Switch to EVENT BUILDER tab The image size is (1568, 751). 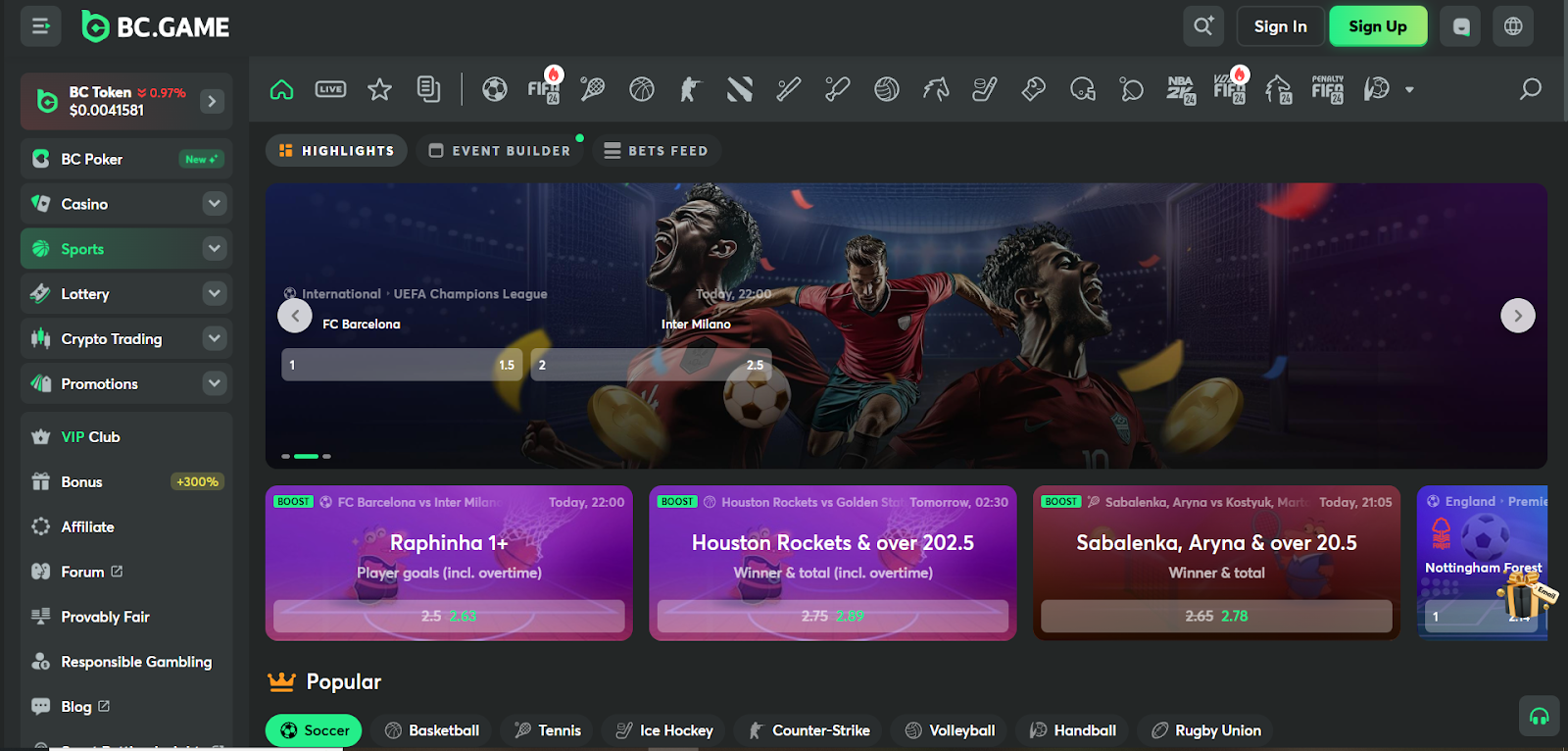500,150
